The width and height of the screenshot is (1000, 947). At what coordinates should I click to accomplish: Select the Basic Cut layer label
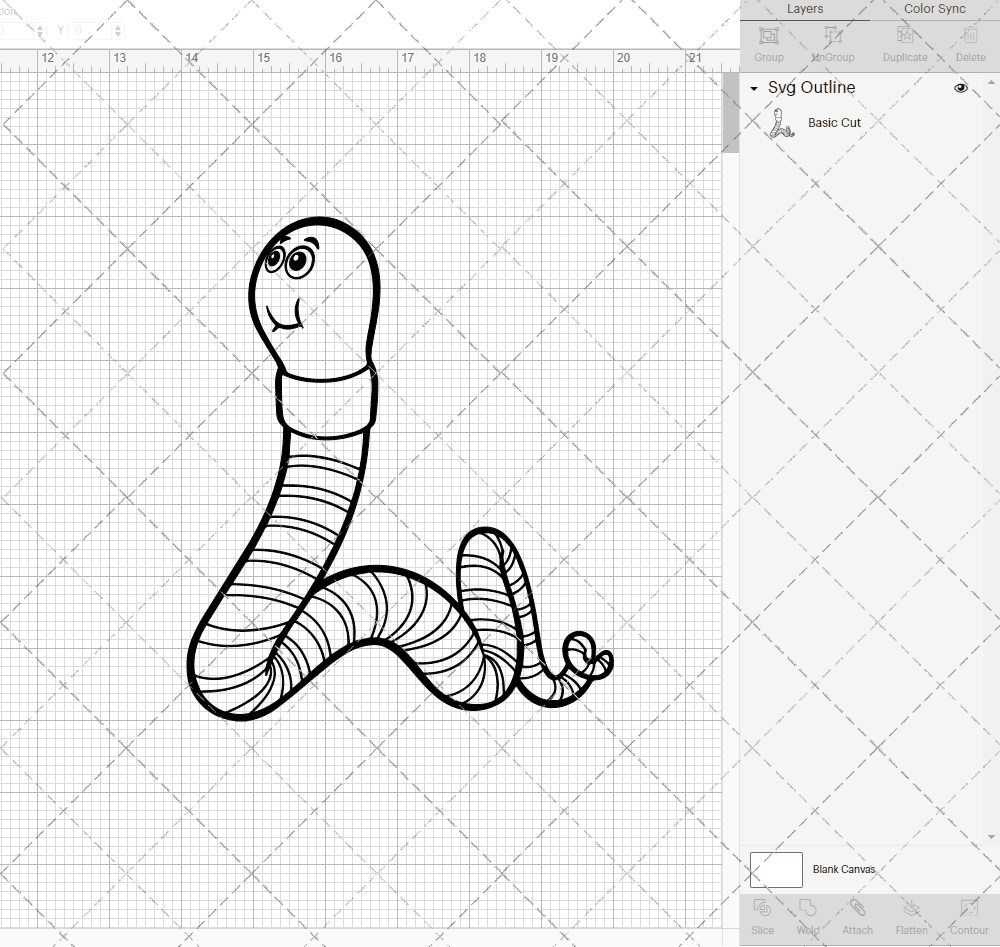[x=834, y=123]
